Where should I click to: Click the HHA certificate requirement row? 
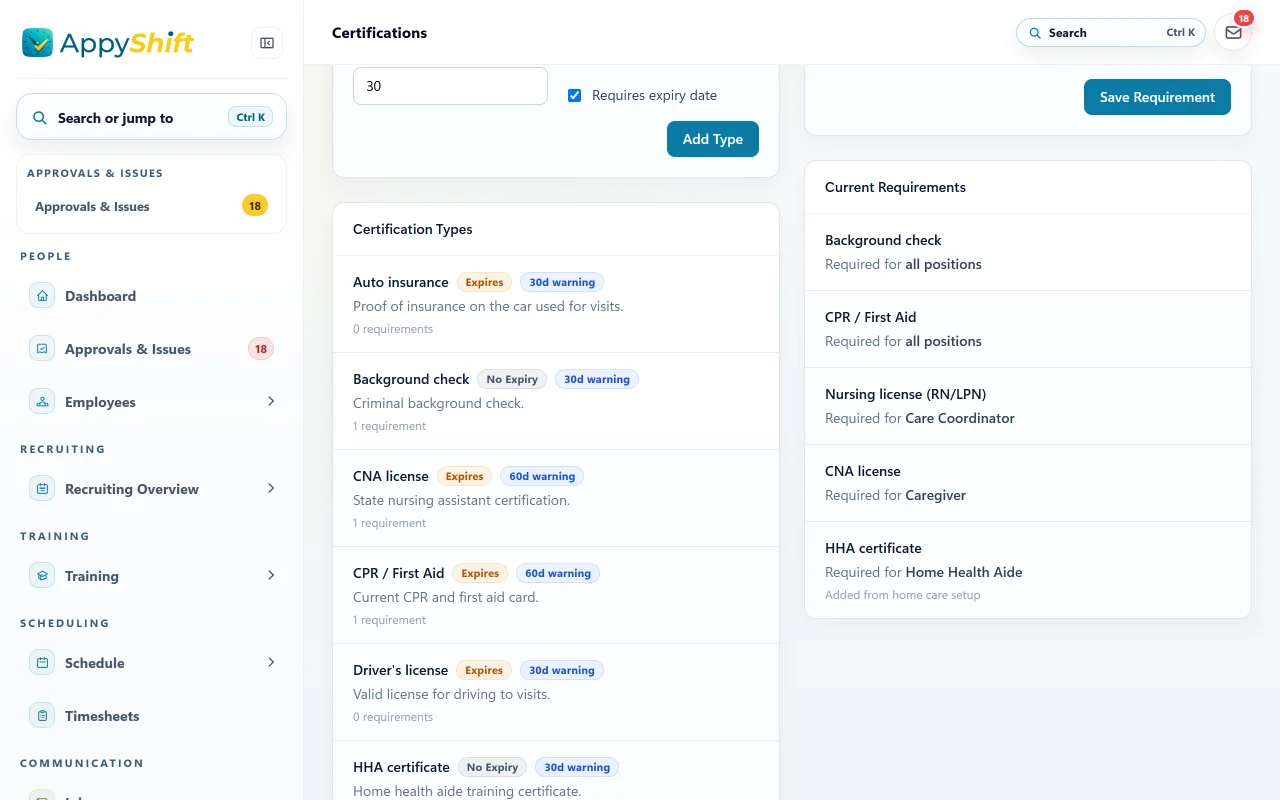point(1028,570)
